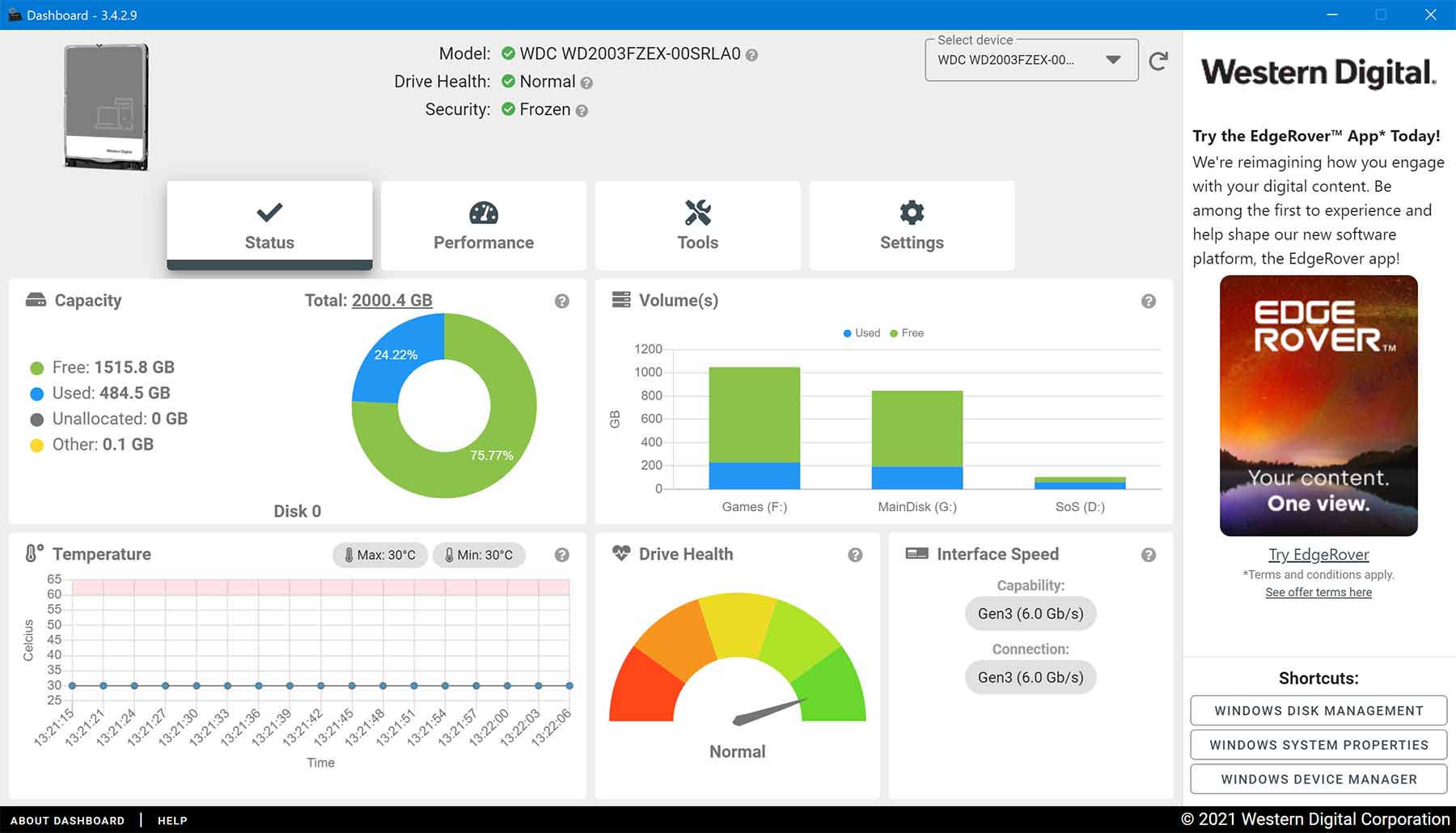This screenshot has height=833, width=1456.
Task: Click the yellow Other legend dot
Action: (x=36, y=446)
